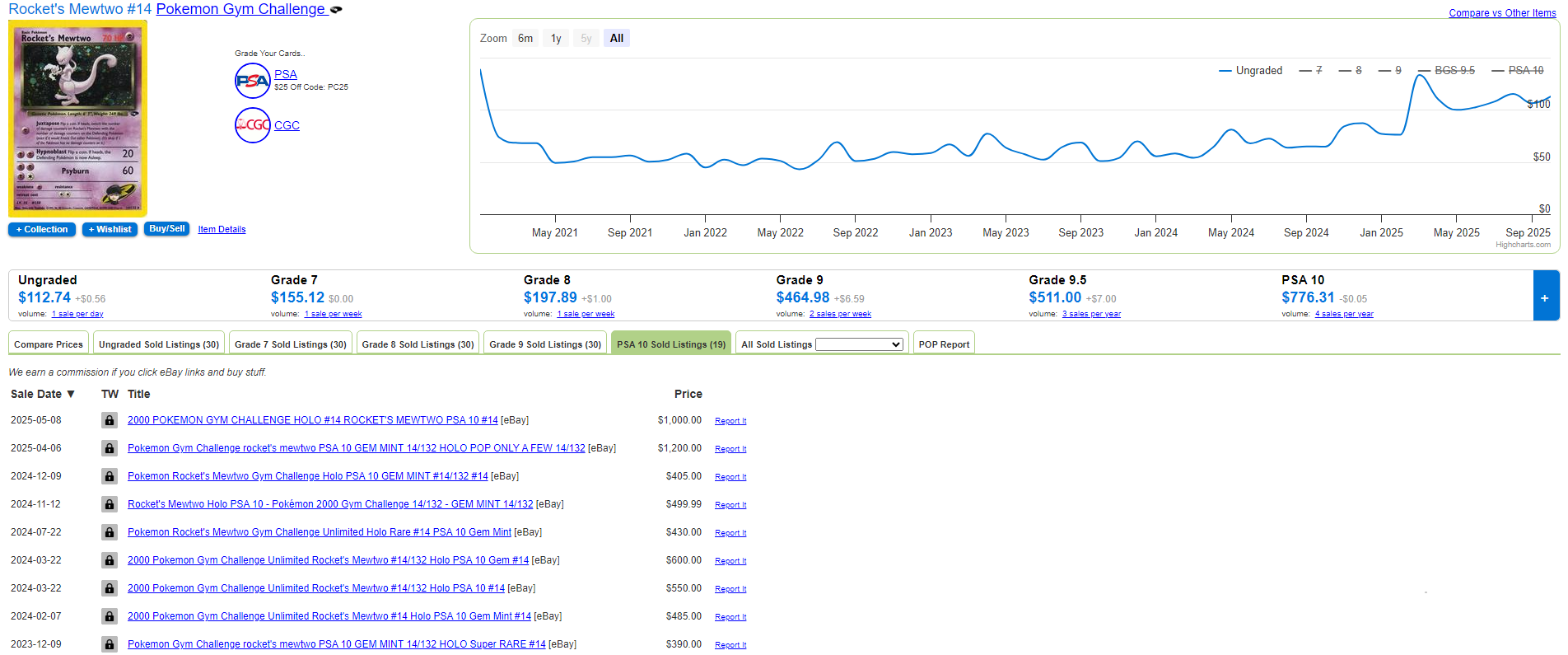This screenshot has height=655, width=1568.
Task: Toggle grade 7 series in chart legend
Action: tap(1311, 71)
